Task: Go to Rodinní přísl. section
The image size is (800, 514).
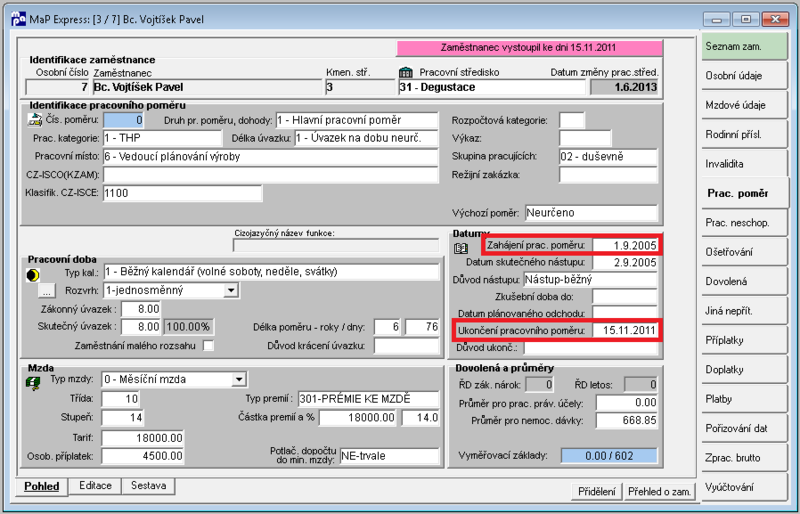Action: (744, 135)
